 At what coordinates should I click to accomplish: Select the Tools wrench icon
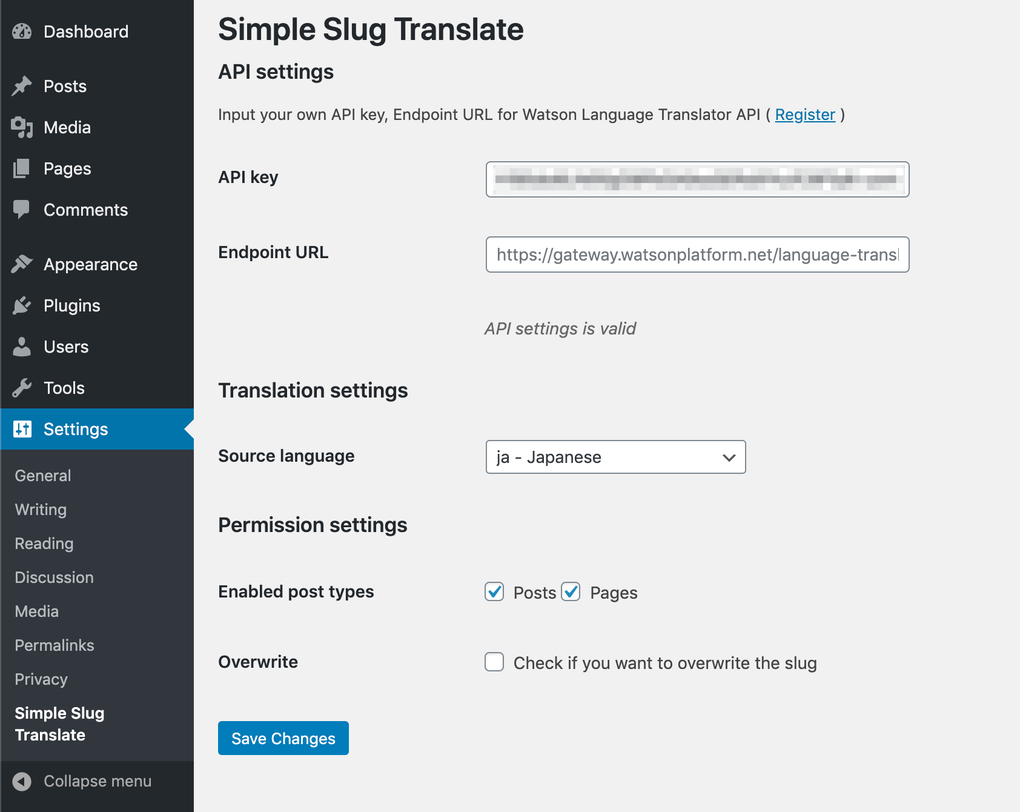pos(22,388)
